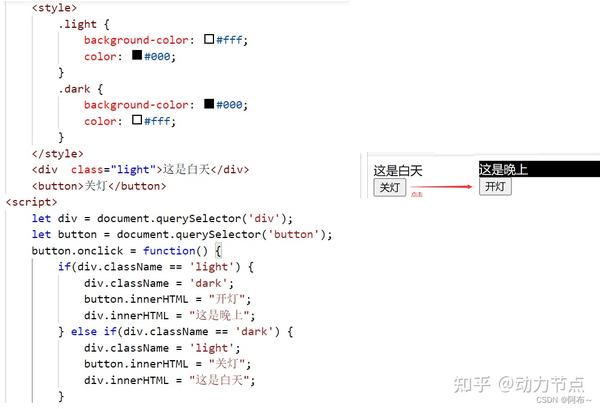Click the red arrow between previews
The image size is (600, 409).
point(442,187)
